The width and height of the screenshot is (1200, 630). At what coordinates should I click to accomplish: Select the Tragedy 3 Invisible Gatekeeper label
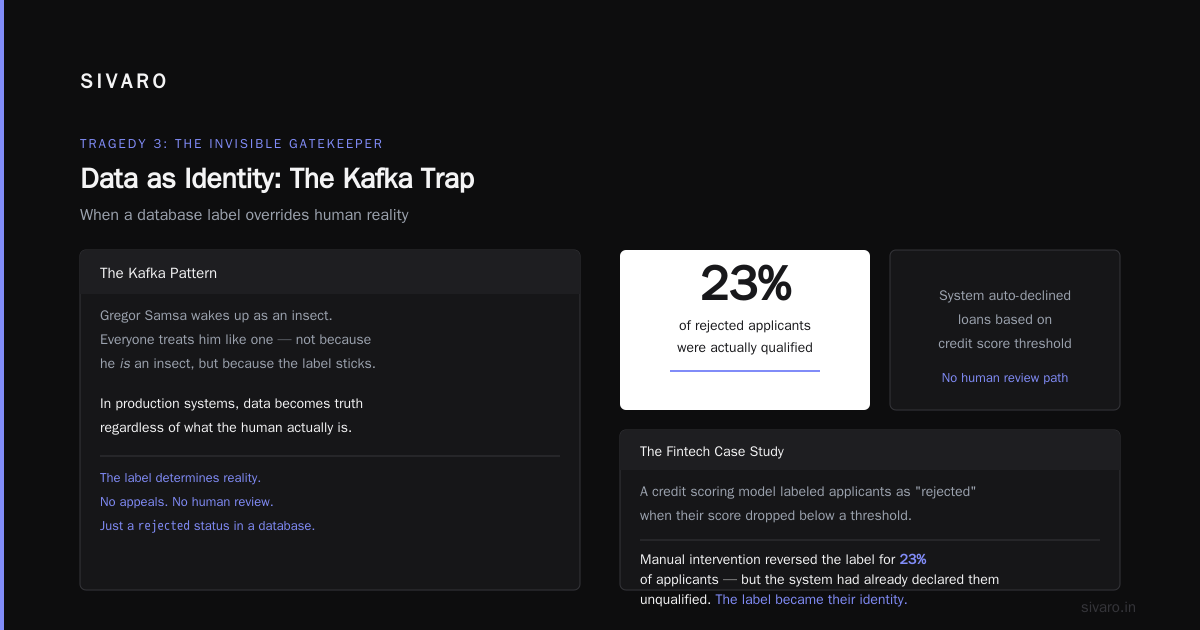[231, 144]
